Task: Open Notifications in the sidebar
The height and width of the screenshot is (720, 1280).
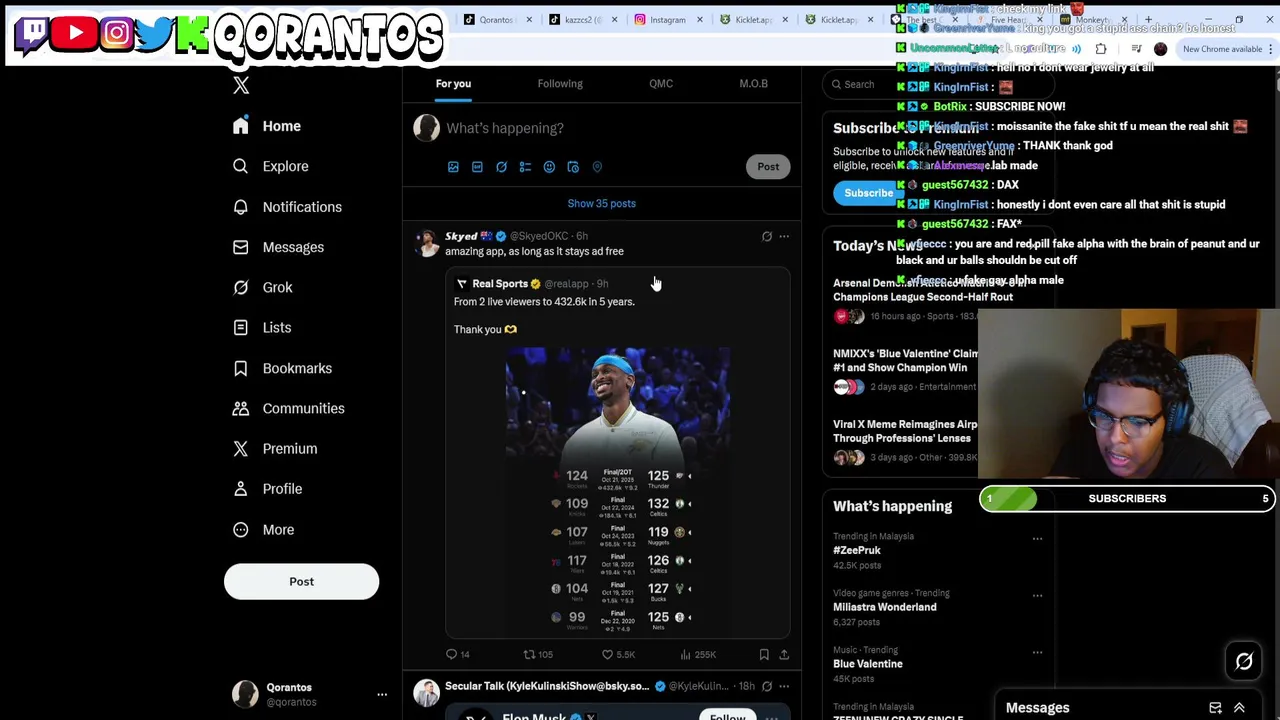Action: (x=288, y=207)
